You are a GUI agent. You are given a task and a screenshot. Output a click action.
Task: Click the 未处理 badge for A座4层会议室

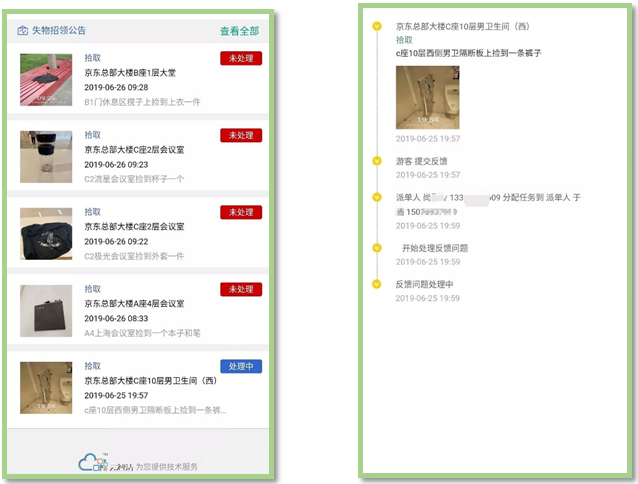coord(241,289)
